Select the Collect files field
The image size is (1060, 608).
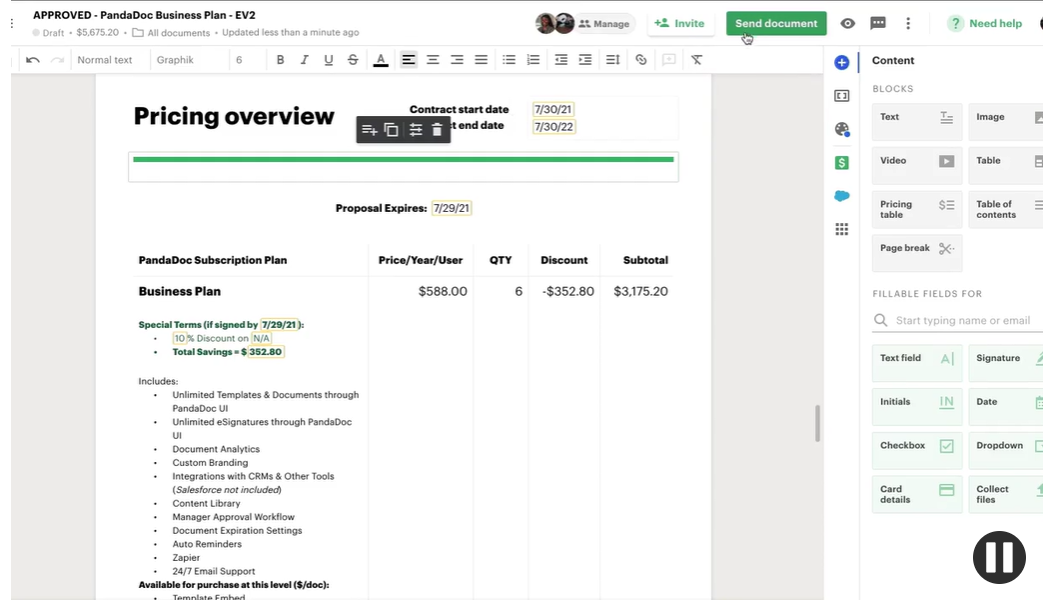[1006, 494]
